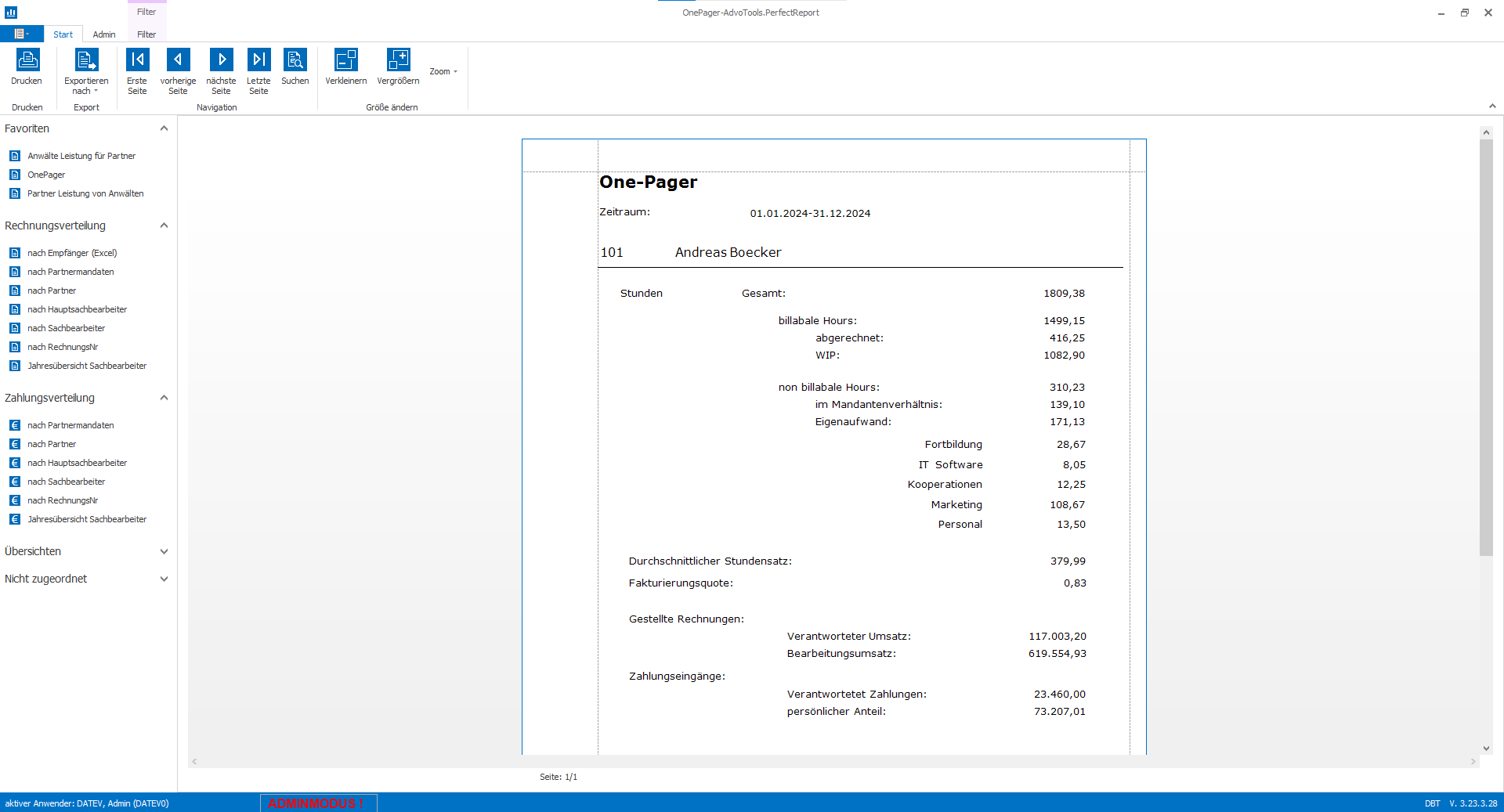Switch to the Filter ribbon tab
1504x812 pixels.
146,34
